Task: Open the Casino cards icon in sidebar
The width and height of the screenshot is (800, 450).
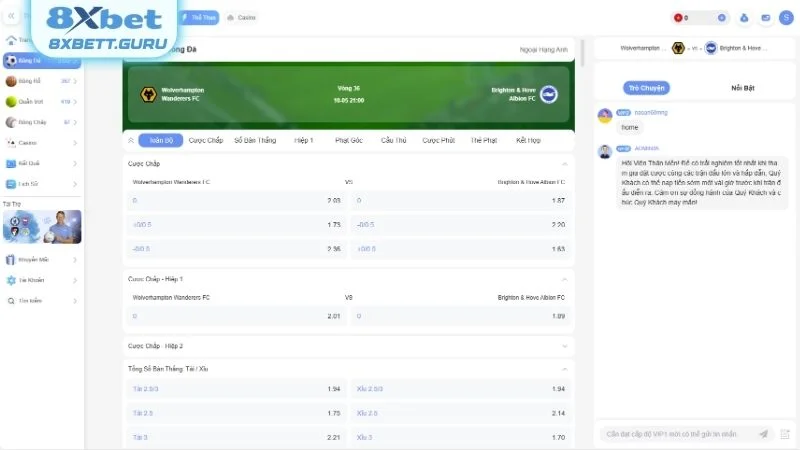Action: pos(11,143)
